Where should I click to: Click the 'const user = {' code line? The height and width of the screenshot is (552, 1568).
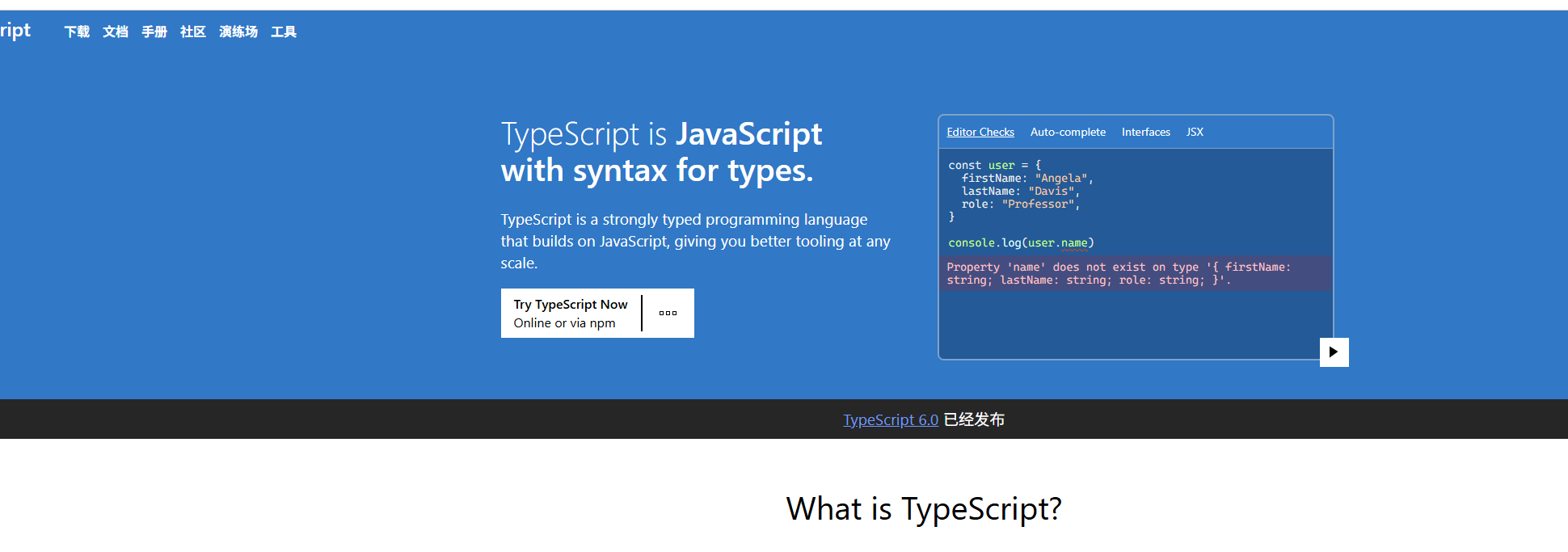click(x=995, y=165)
